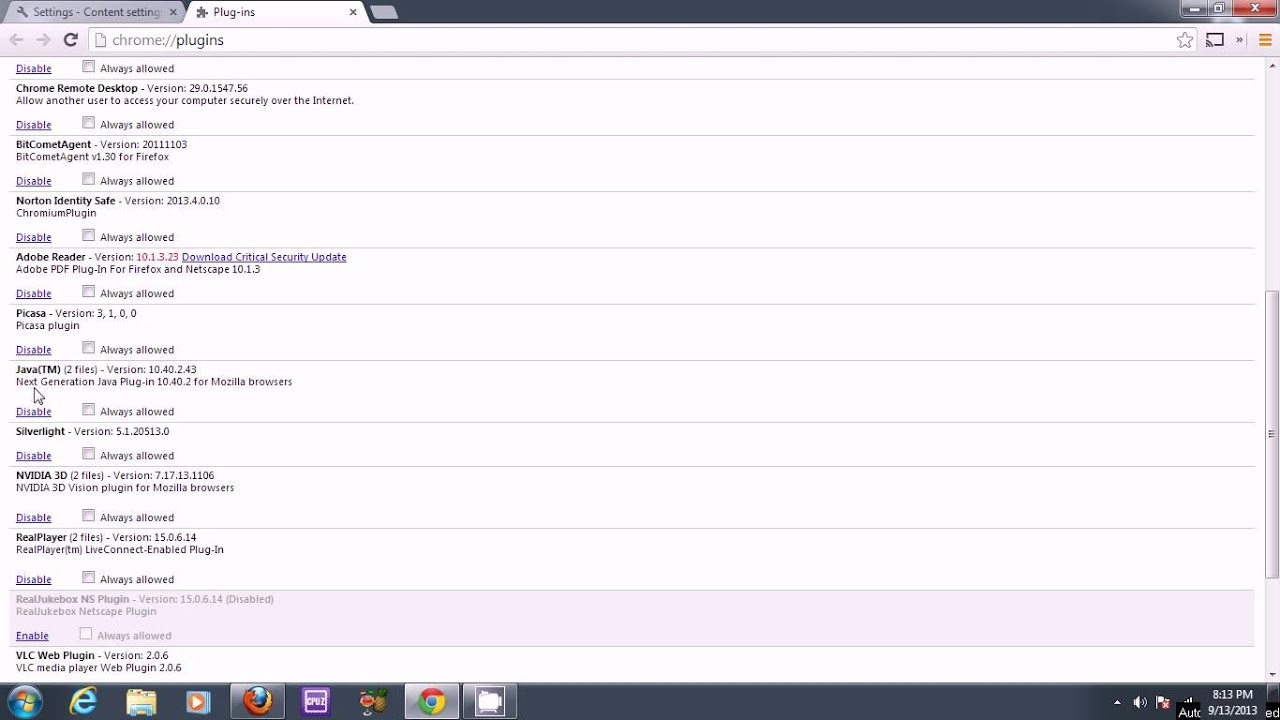Disable the Java(TM) plugin
This screenshot has width=1280, height=720.
33,412
